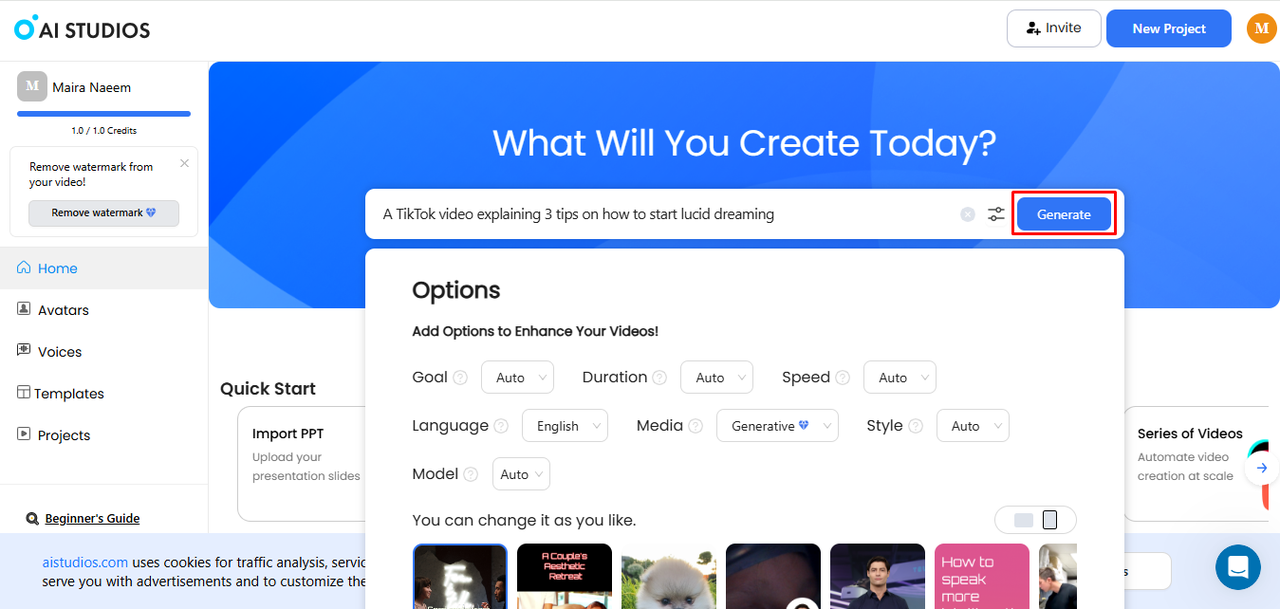Click the Generate button
Viewport: 1280px width, 609px height.
click(x=1064, y=214)
